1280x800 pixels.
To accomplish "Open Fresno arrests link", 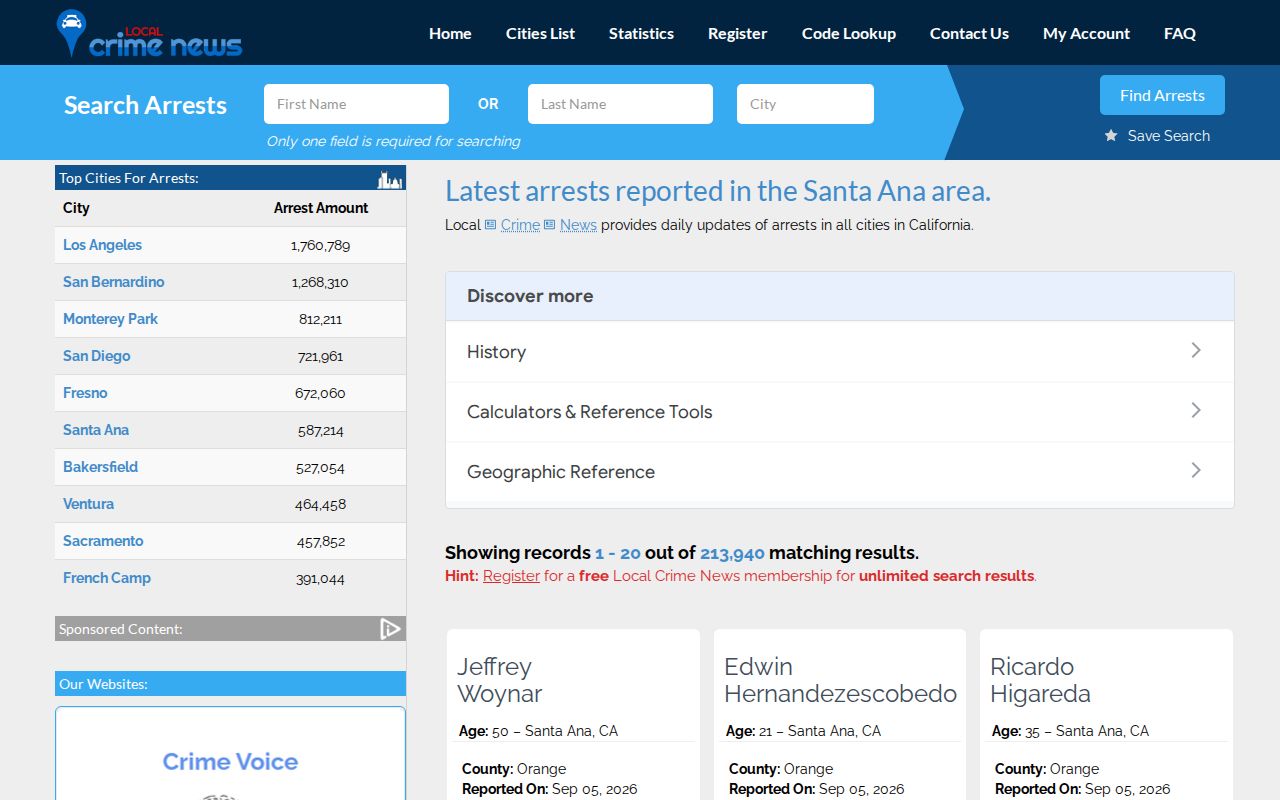I will click(x=85, y=393).
